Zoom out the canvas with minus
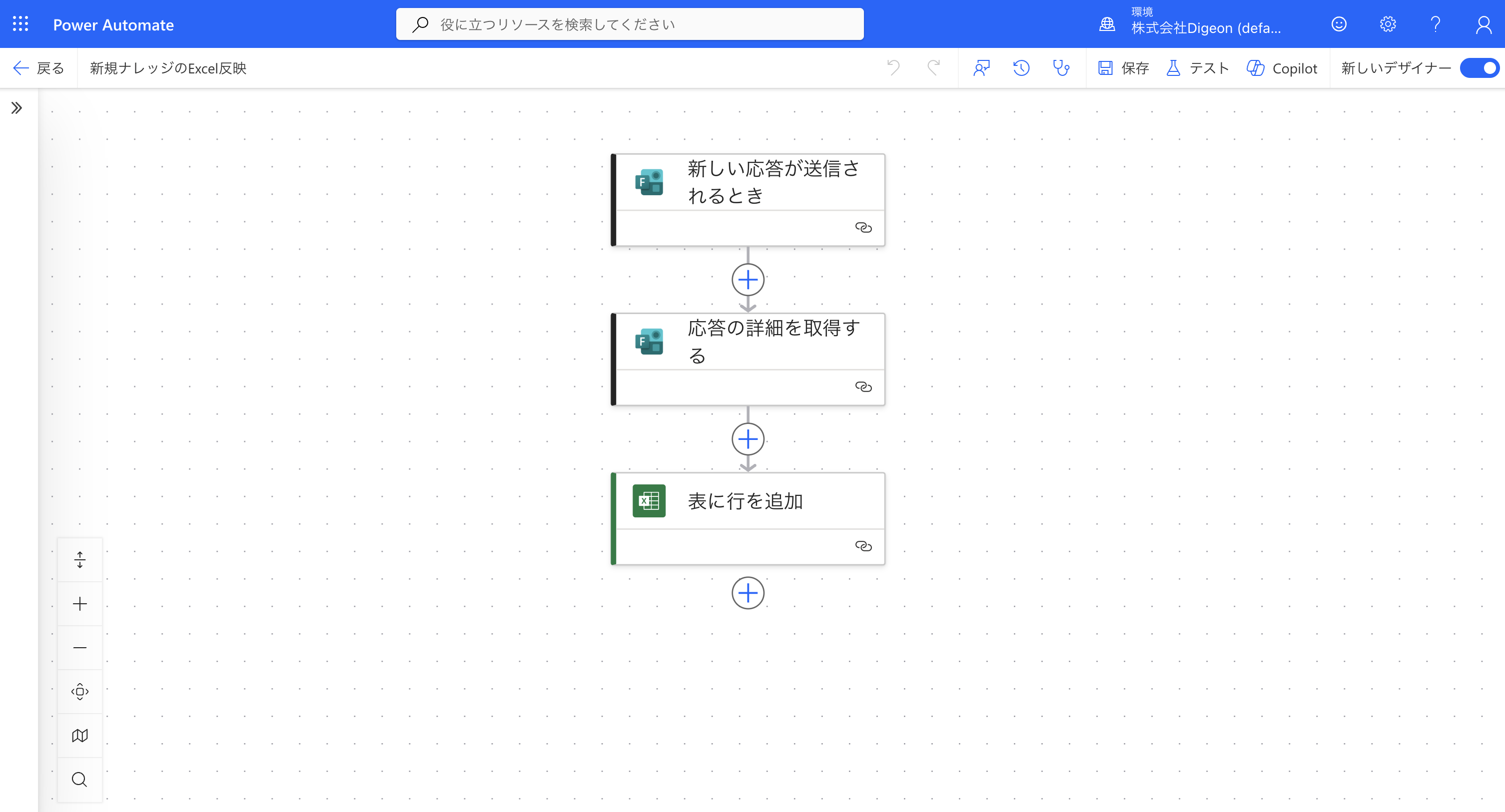Viewport: 1505px width, 812px height. 80,647
